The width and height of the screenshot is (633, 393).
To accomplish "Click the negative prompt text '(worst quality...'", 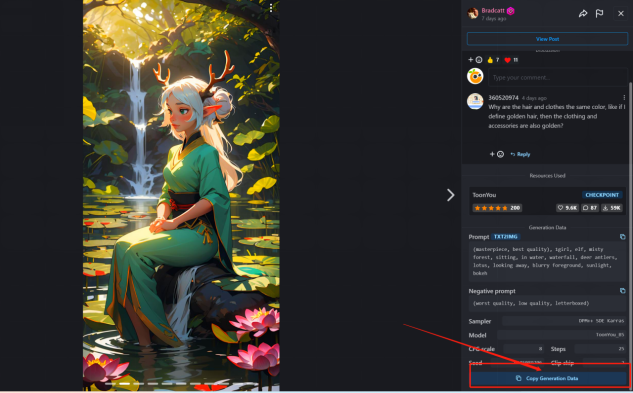I will pyautogui.click(x=547, y=303).
